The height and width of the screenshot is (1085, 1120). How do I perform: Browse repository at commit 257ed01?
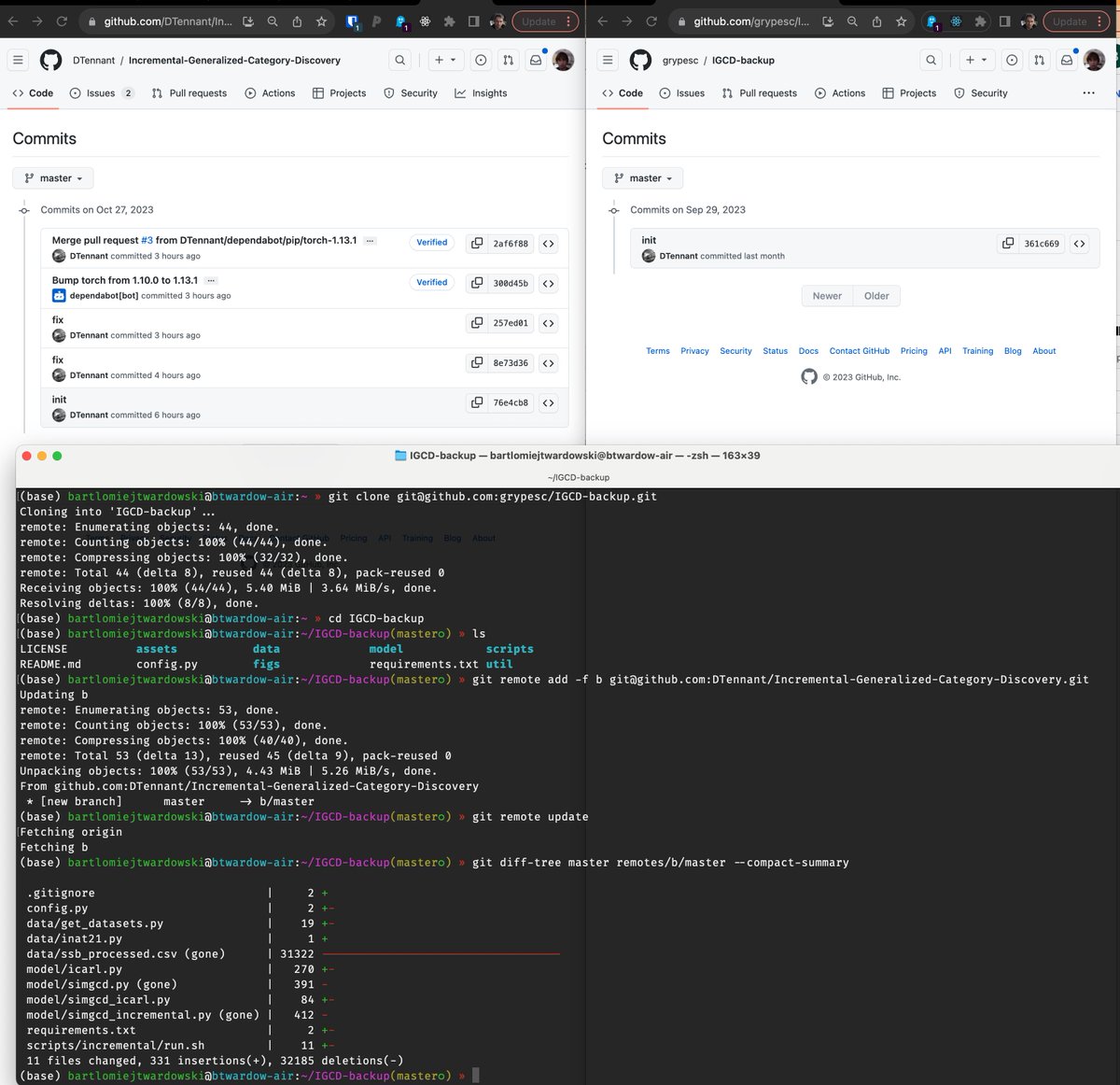(549, 323)
